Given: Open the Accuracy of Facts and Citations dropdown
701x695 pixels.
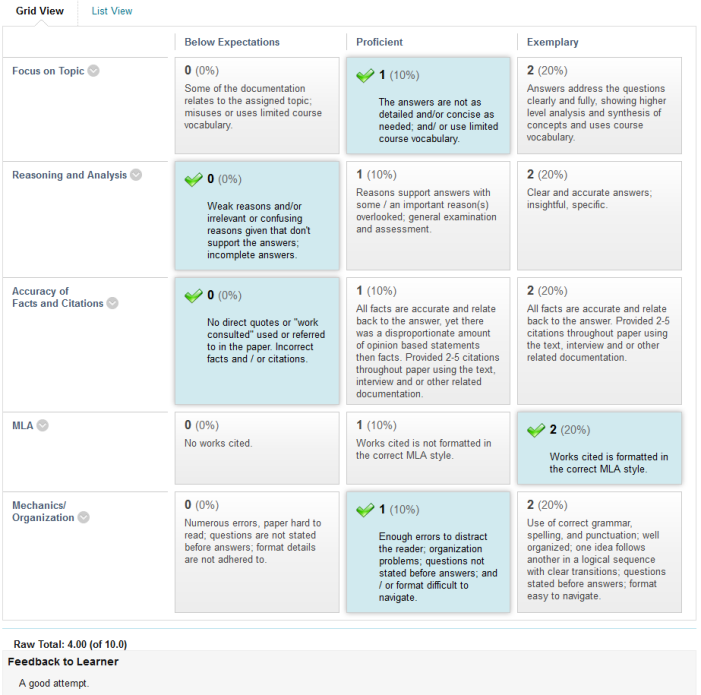Looking at the screenshot, I should (x=113, y=303).
